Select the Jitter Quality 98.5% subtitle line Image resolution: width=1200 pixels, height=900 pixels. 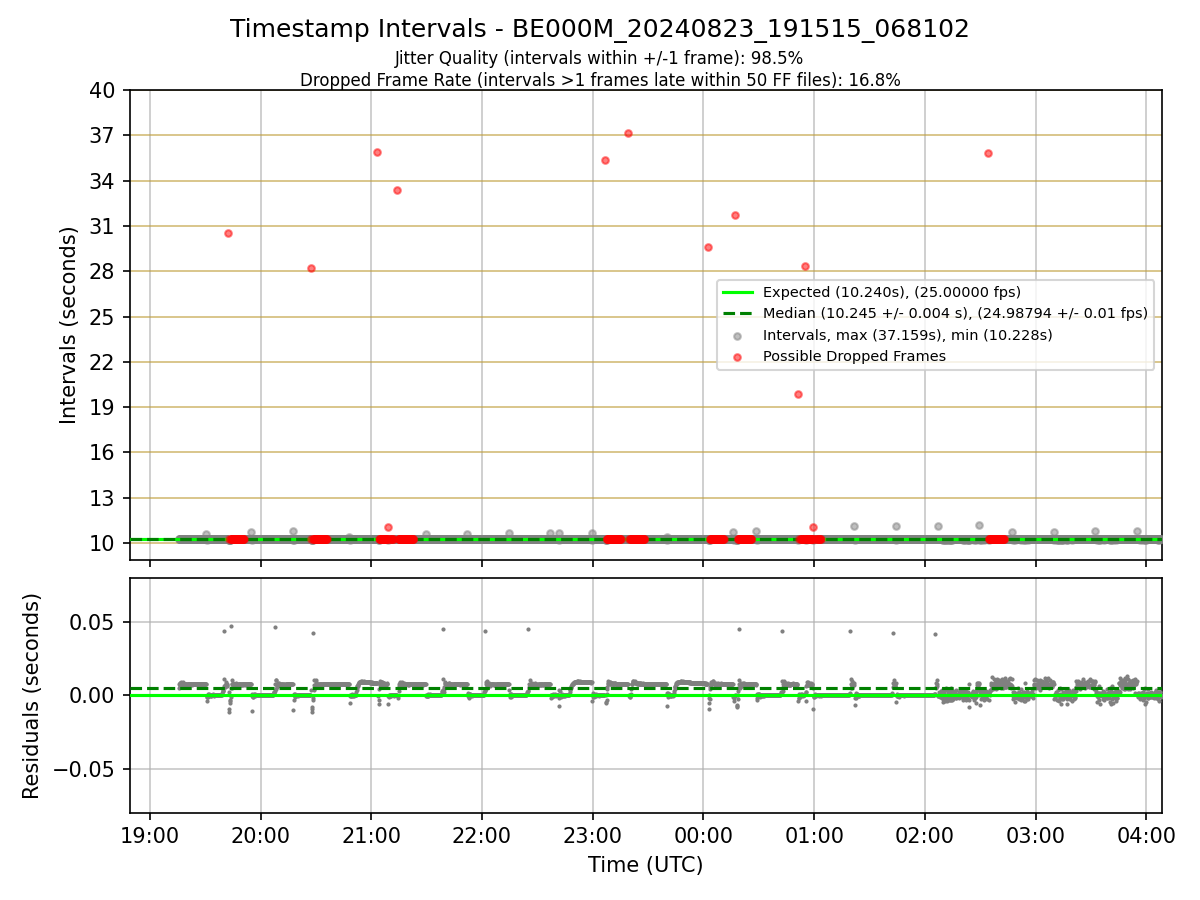click(x=599, y=58)
